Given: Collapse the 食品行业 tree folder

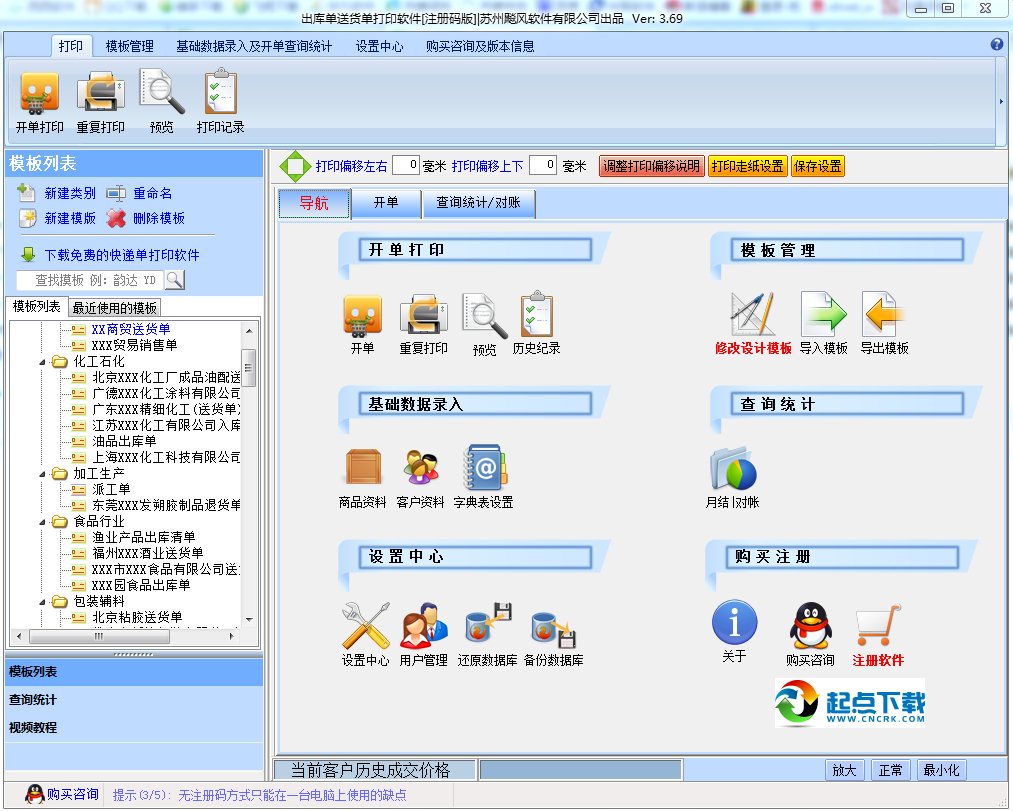Looking at the screenshot, I should pos(43,521).
